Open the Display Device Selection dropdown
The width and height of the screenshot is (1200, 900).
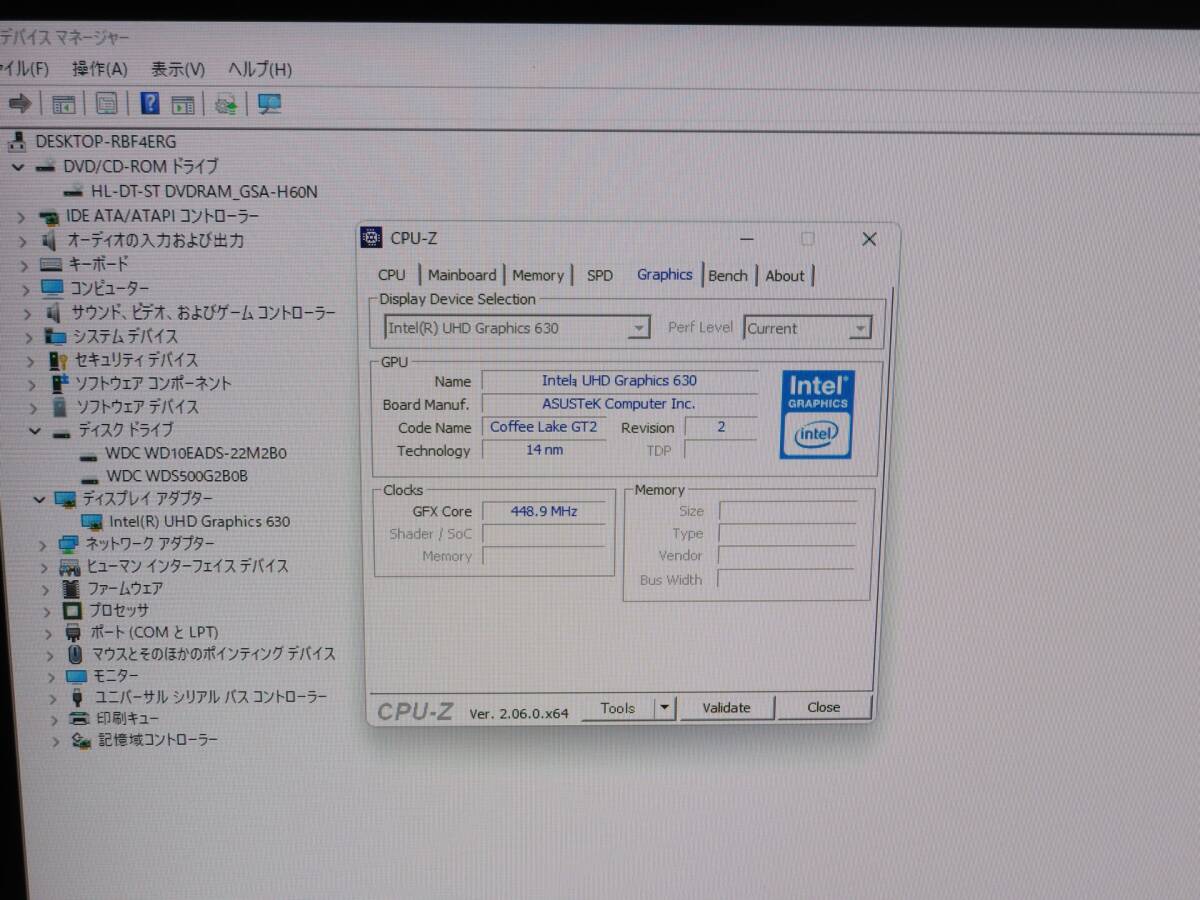(x=639, y=328)
